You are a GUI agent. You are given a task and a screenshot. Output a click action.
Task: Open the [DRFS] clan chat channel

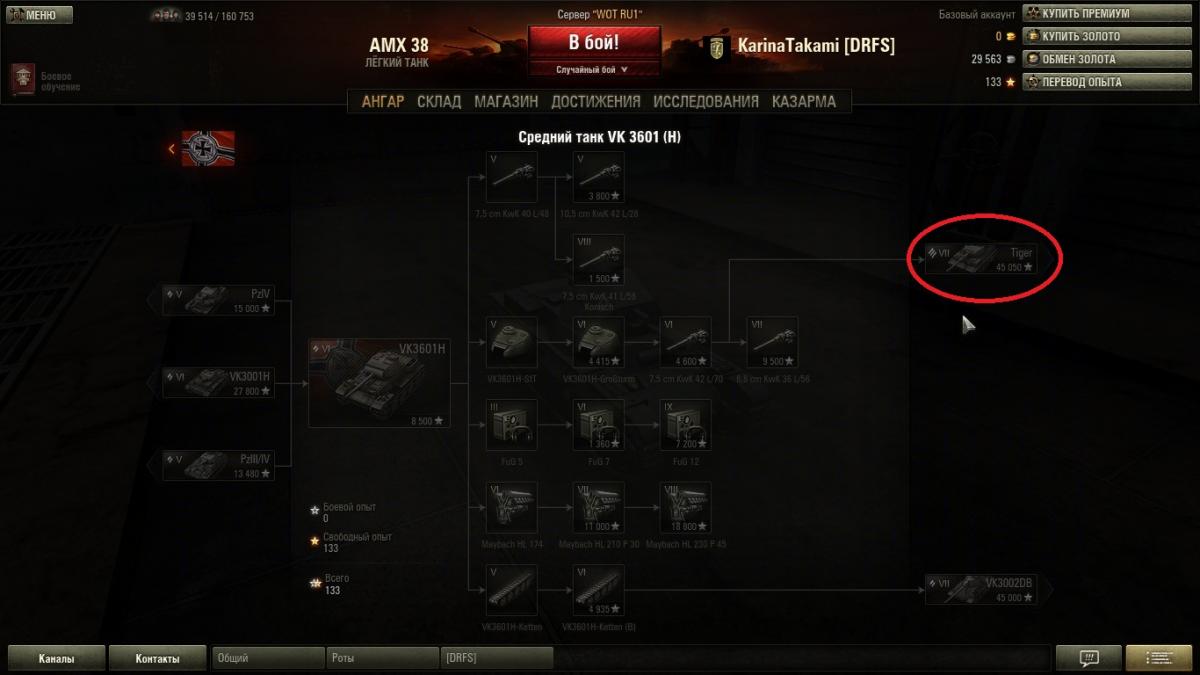(497, 658)
